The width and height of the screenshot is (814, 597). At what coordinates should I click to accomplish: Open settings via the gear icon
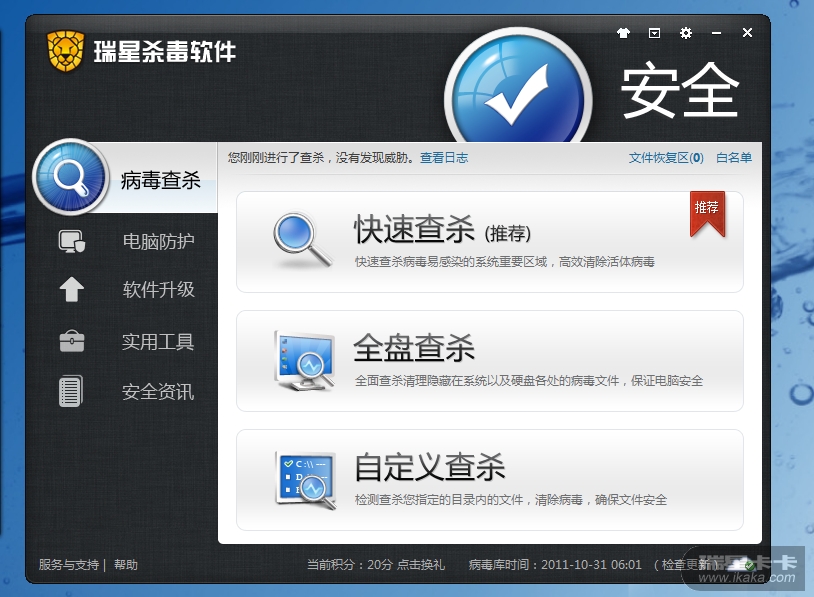(x=686, y=33)
